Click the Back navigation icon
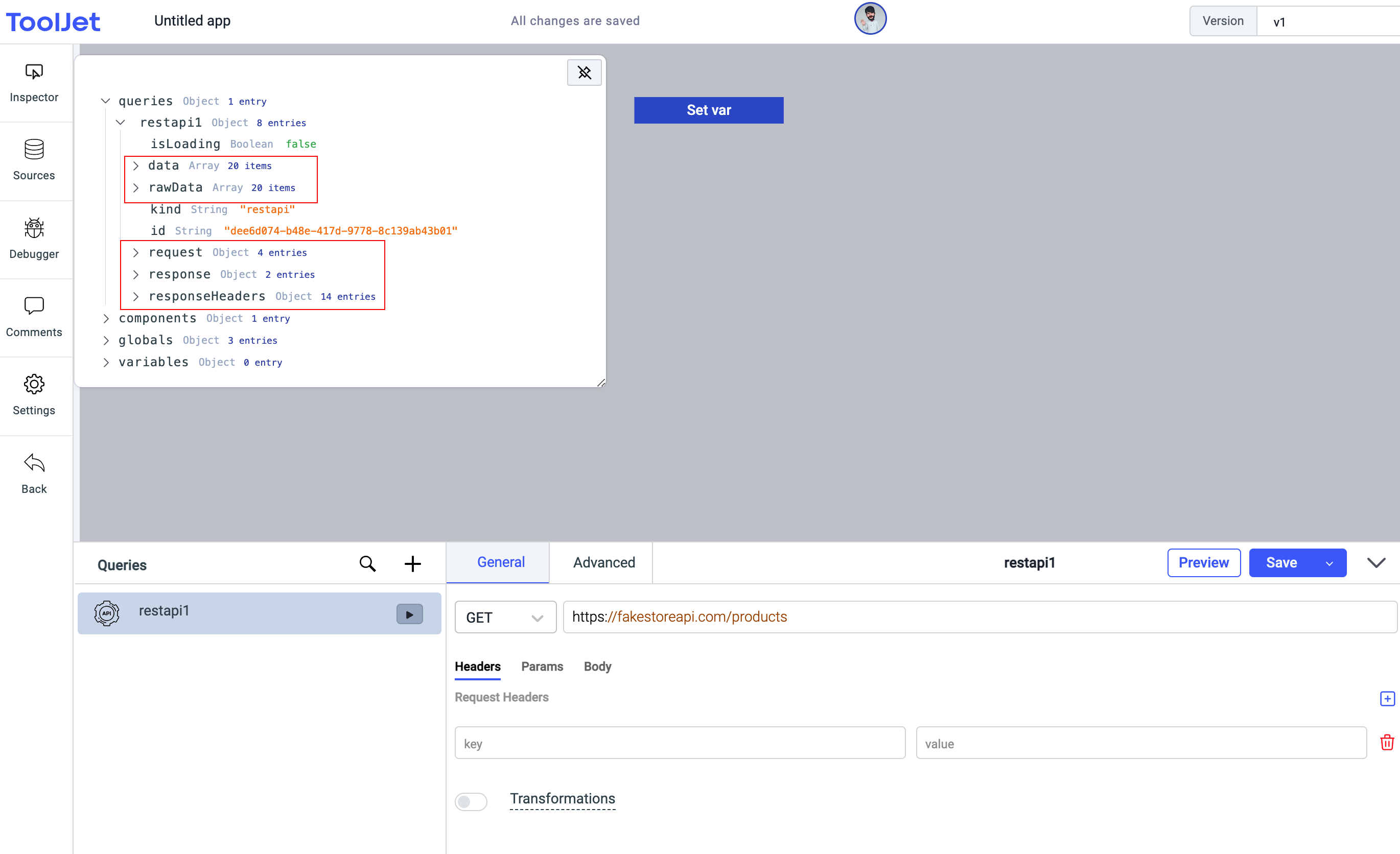This screenshot has height=854, width=1400. pyautogui.click(x=35, y=464)
